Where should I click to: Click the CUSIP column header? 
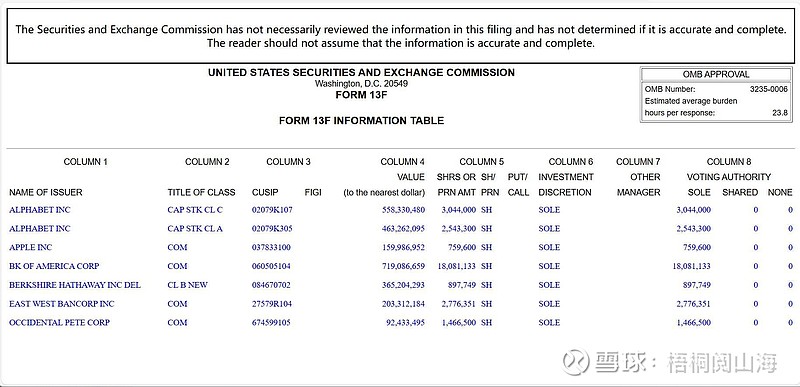point(265,193)
